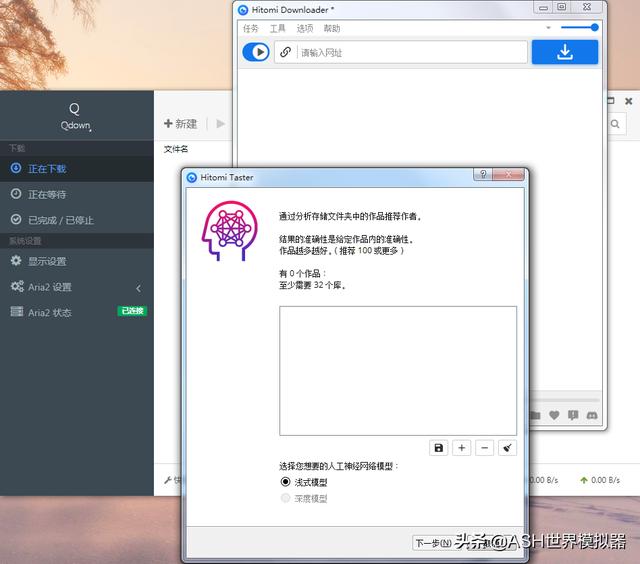This screenshot has height=564, width=640.
Task: Click the Discord icon in Hitomi Downloader footer
Action: [x=592, y=415]
